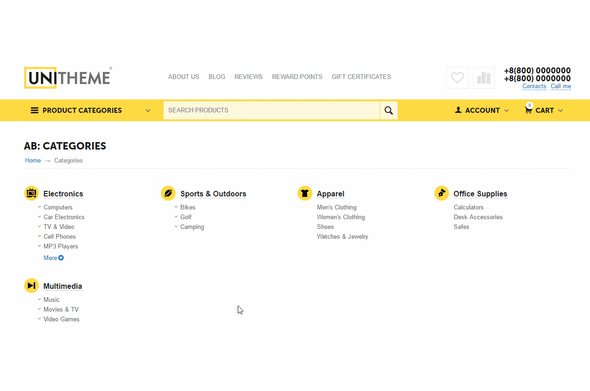Open the Multimedia category heading
This screenshot has height=391, width=590.
coord(62,286)
